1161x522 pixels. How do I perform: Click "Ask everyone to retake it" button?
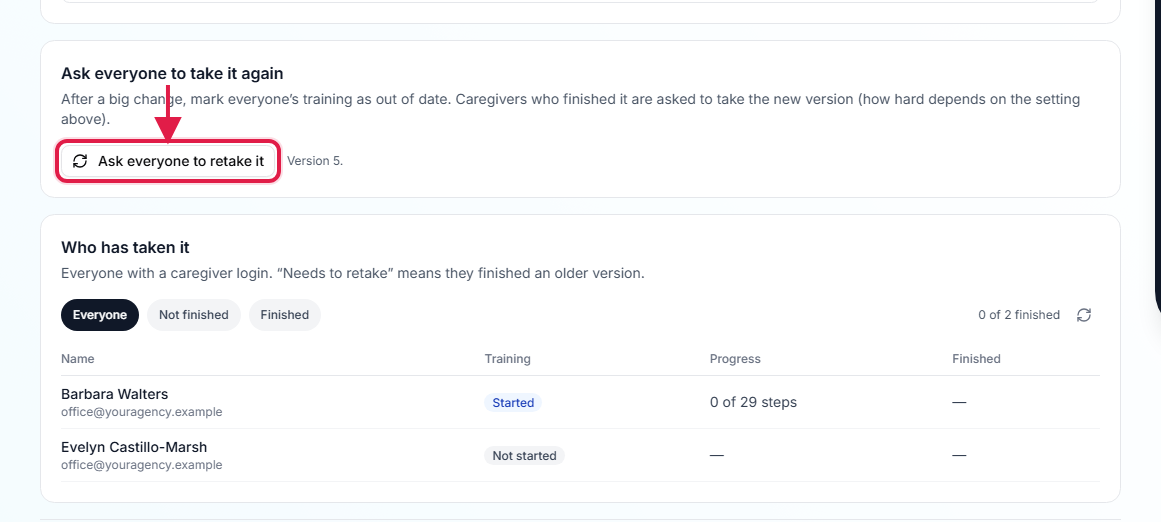point(168,161)
